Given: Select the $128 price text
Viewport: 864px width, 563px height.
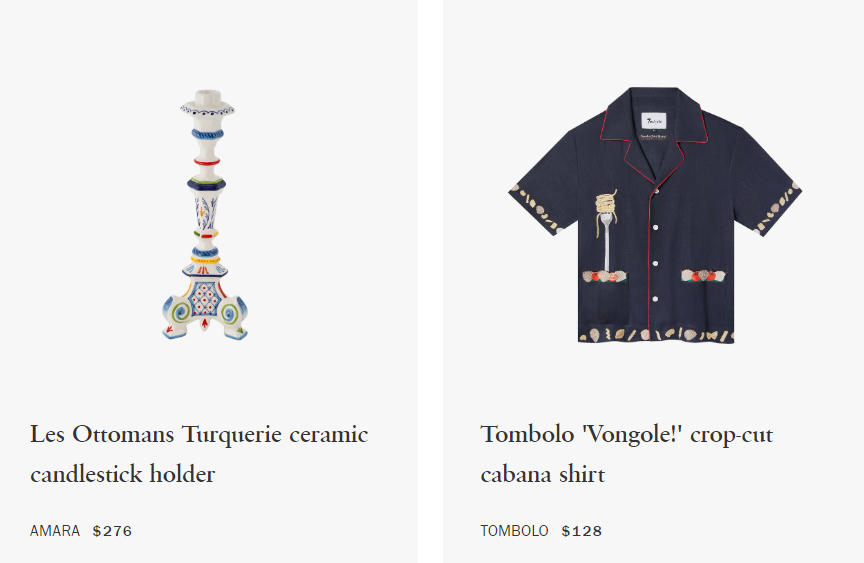Looking at the screenshot, I should (582, 531).
